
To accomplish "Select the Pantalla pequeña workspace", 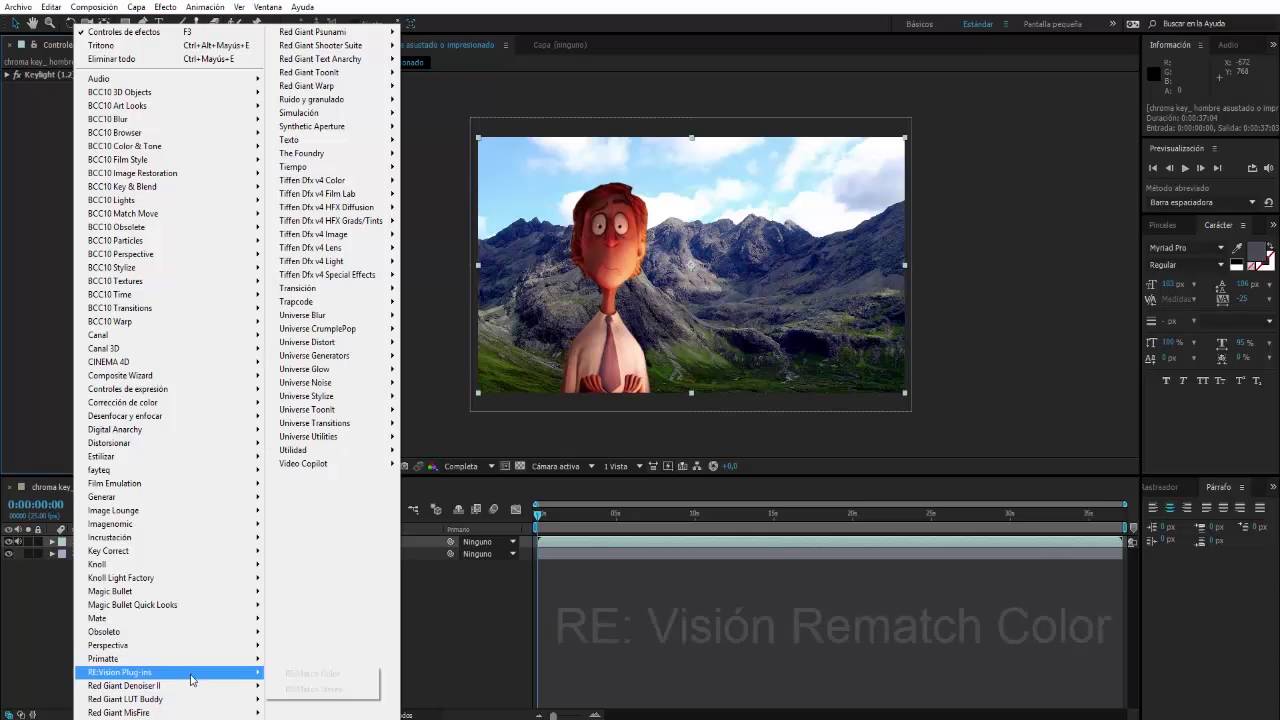I will tap(1051, 24).
